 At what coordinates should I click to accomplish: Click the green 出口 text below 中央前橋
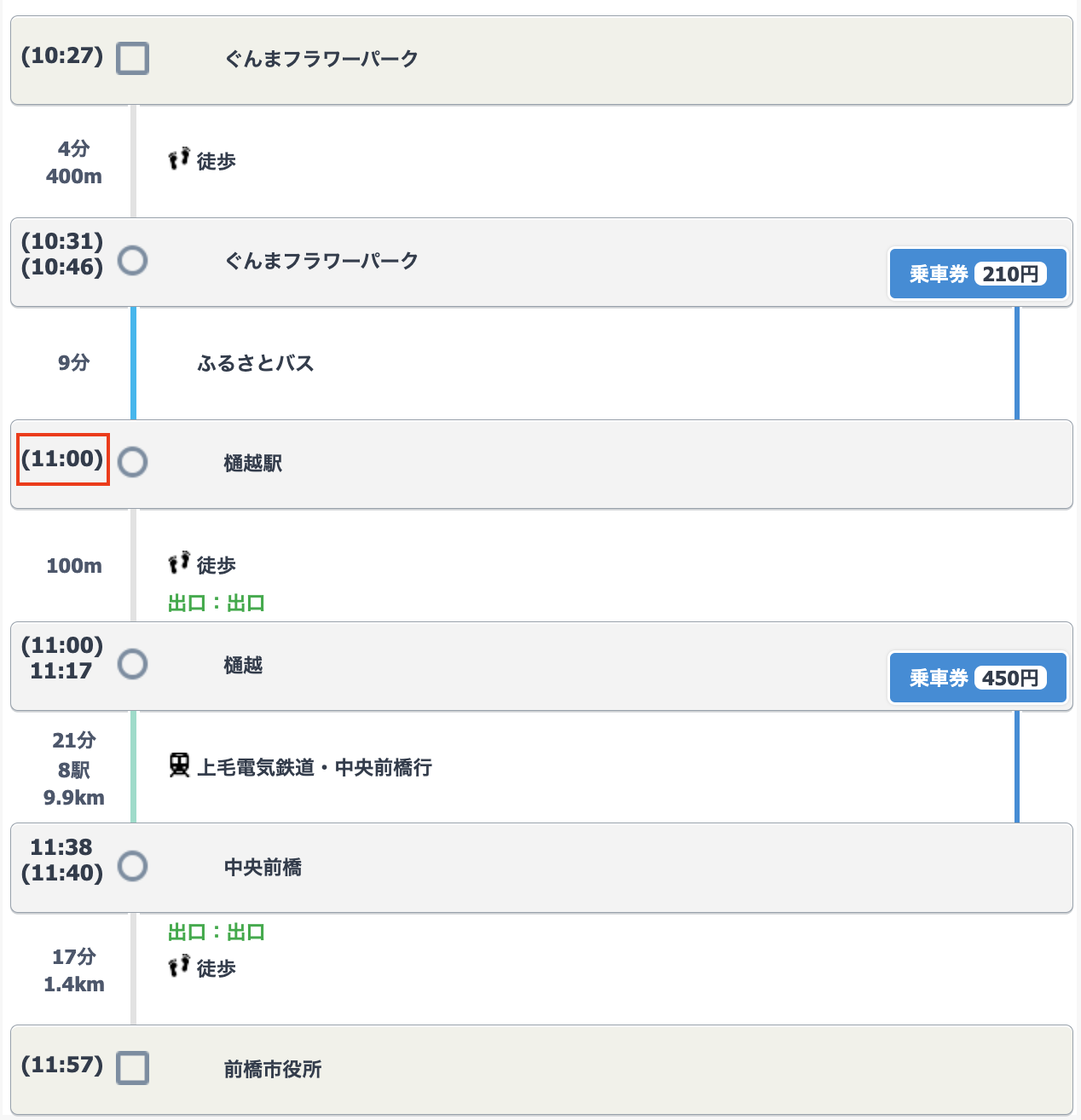217,932
